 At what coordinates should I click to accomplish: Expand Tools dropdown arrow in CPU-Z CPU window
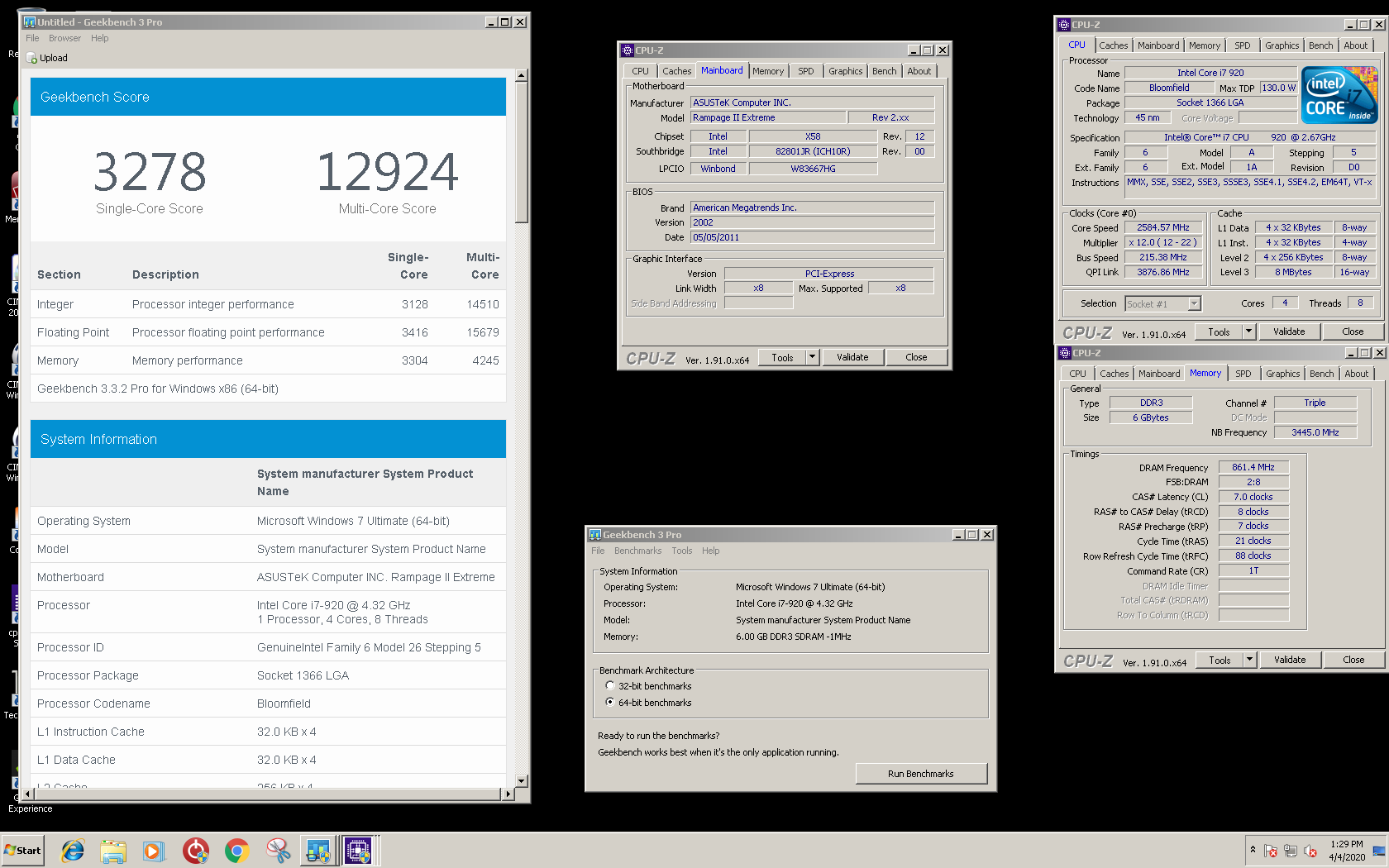(x=1249, y=331)
